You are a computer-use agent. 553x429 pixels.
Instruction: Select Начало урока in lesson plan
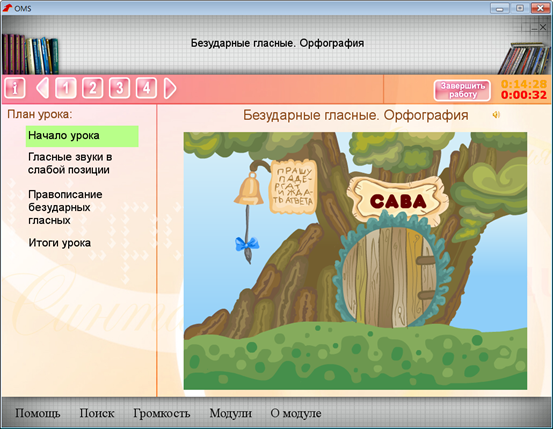coord(82,136)
